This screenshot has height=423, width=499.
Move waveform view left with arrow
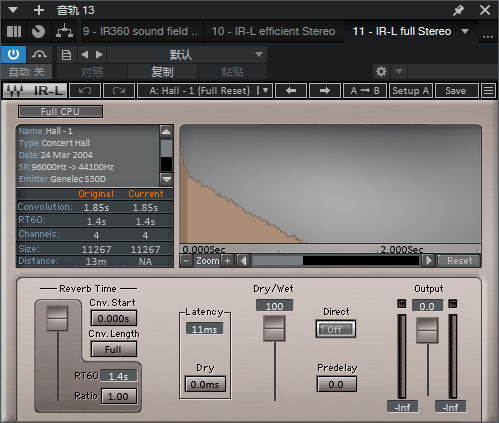pos(243,261)
